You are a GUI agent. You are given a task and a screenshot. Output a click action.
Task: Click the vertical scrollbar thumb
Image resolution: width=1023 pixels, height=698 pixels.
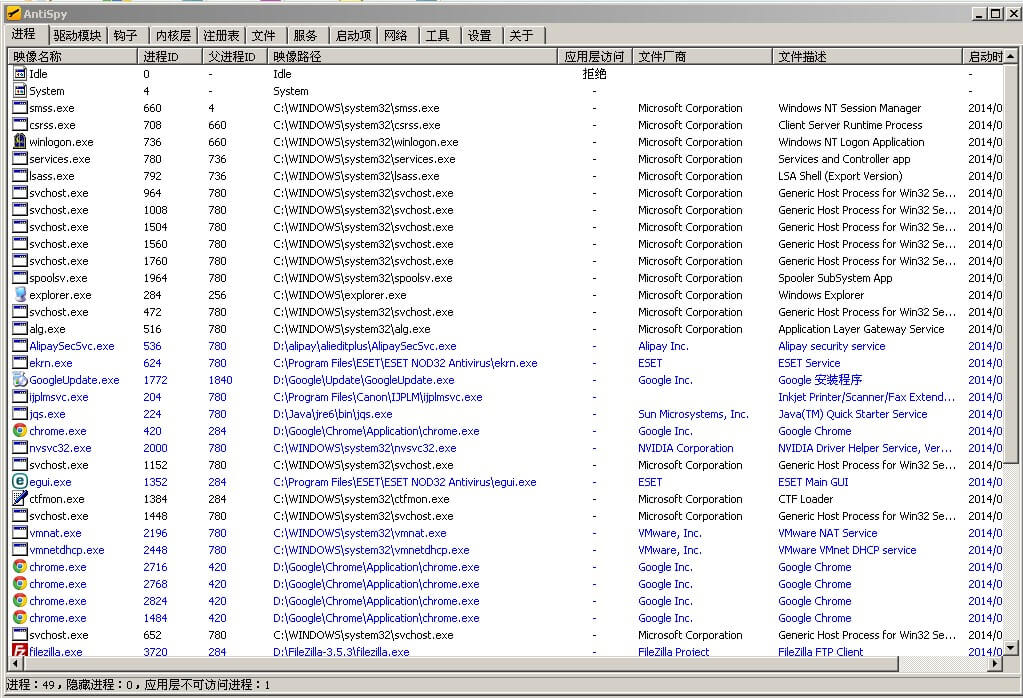(1011, 264)
